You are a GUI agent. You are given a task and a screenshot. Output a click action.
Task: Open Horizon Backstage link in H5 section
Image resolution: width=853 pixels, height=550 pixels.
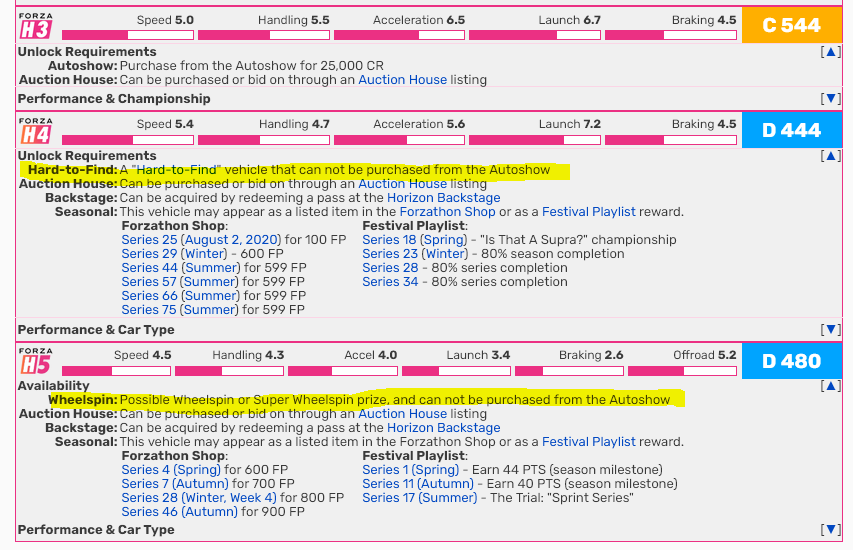coord(443,428)
